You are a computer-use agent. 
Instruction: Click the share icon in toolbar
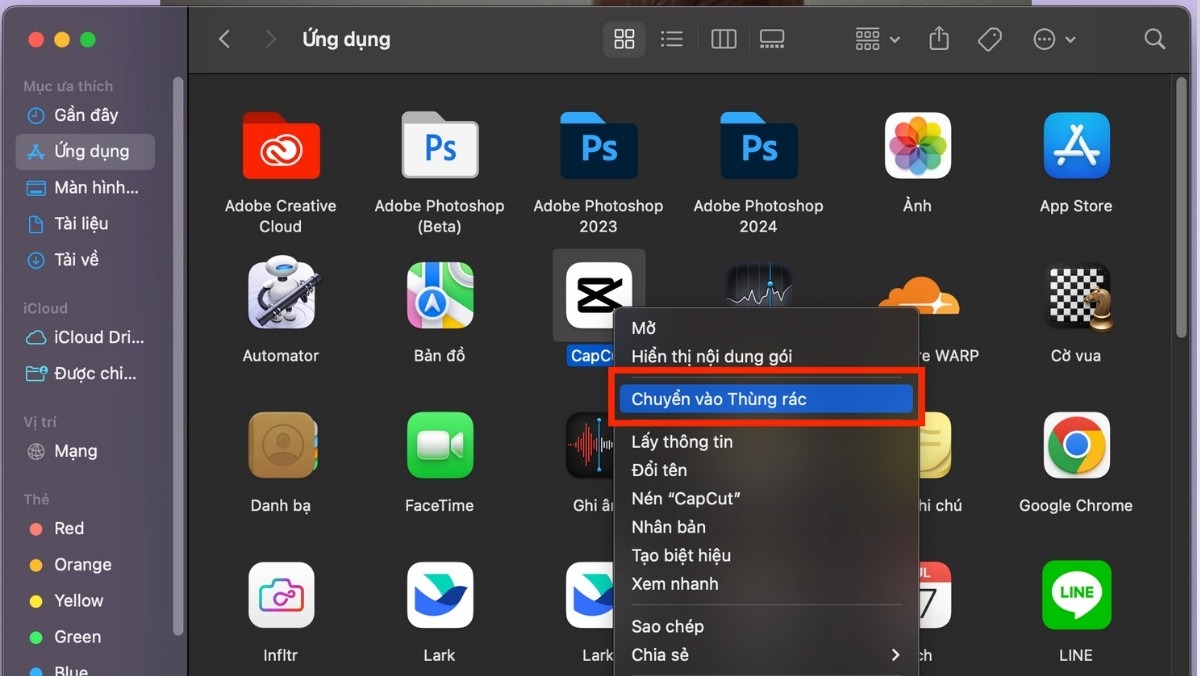[x=938, y=39]
